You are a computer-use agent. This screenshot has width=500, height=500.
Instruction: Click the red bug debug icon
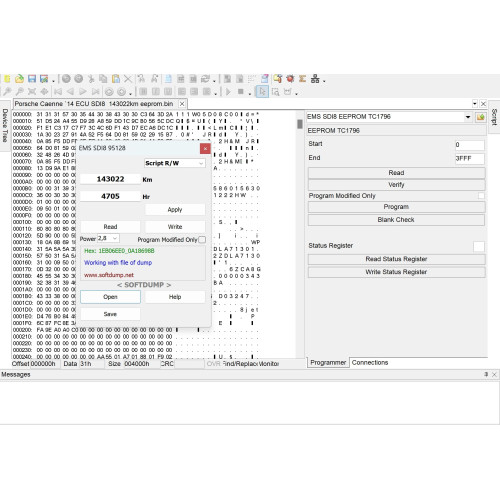(x=290, y=79)
